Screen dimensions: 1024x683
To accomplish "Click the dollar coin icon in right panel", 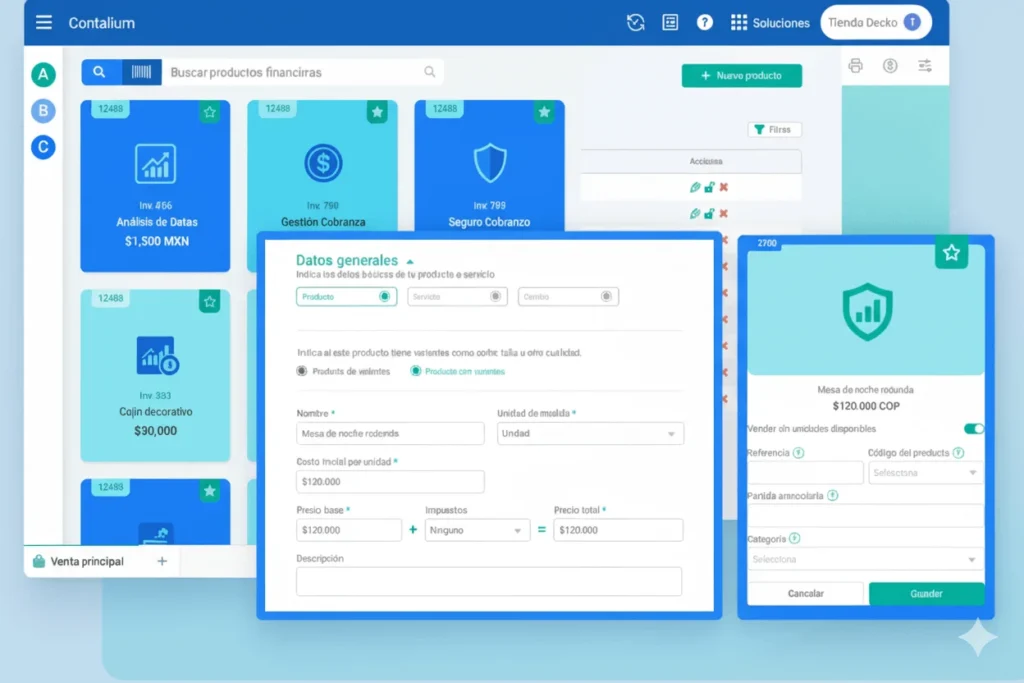I will click(x=890, y=66).
